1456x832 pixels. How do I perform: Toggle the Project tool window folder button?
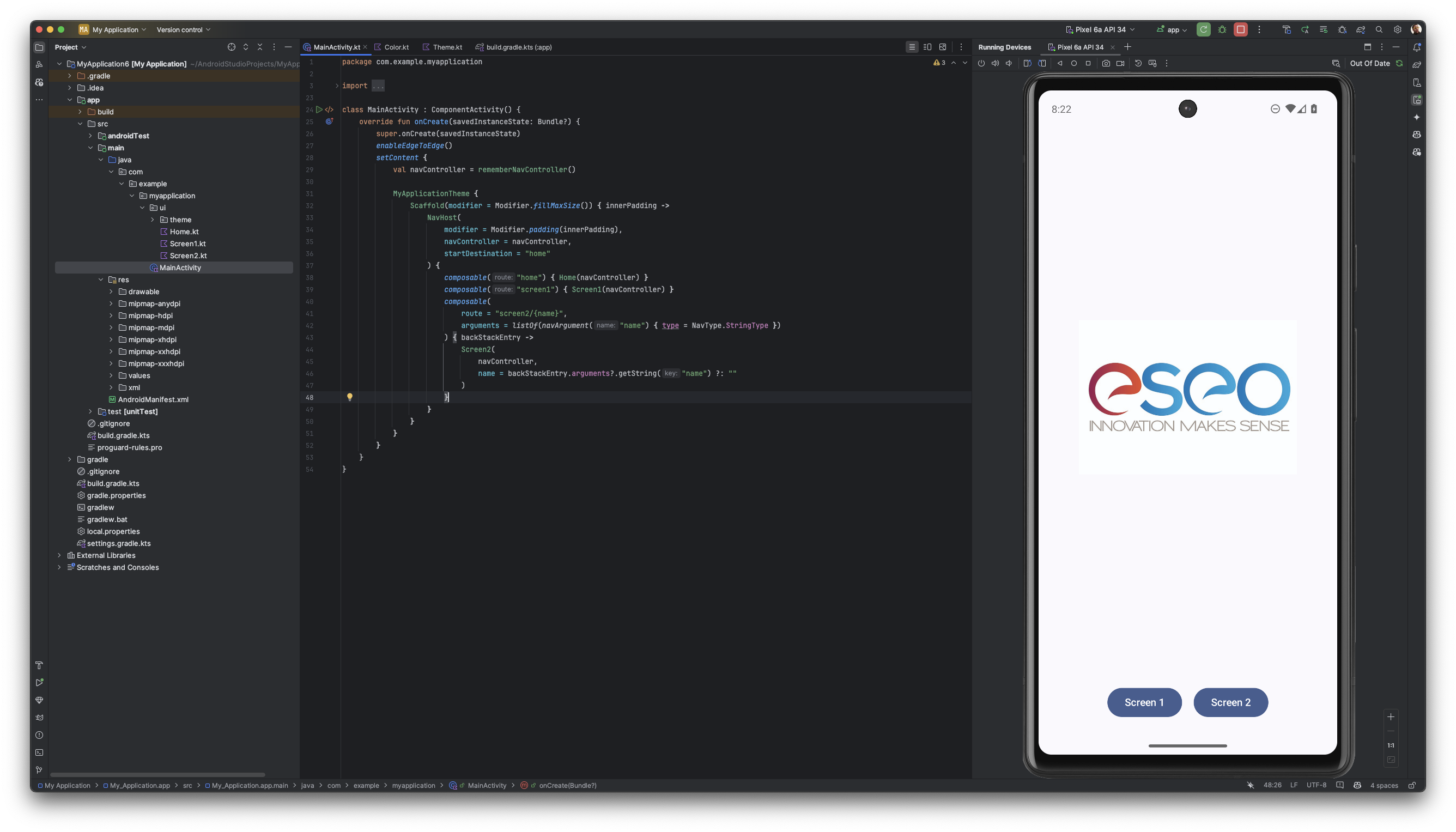click(x=39, y=47)
